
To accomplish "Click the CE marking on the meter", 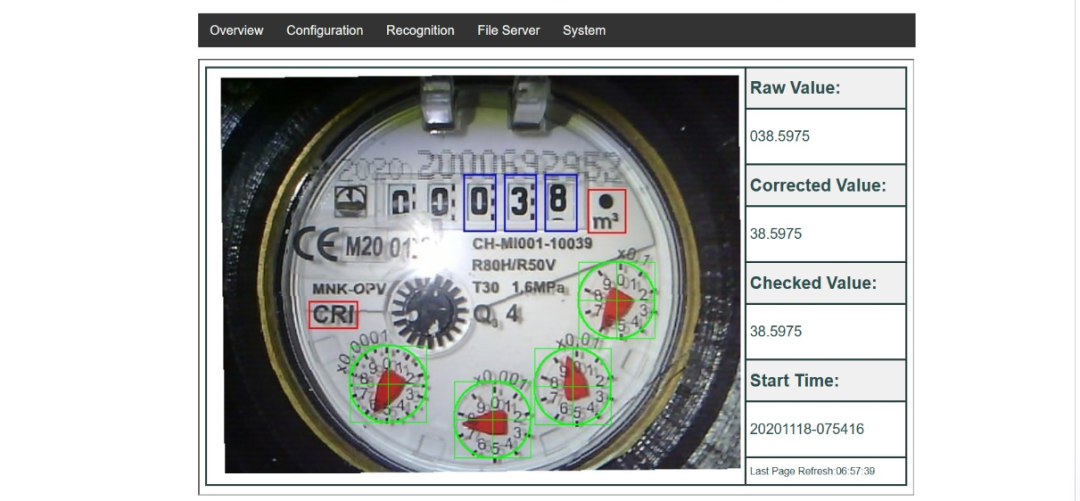I will point(314,244).
